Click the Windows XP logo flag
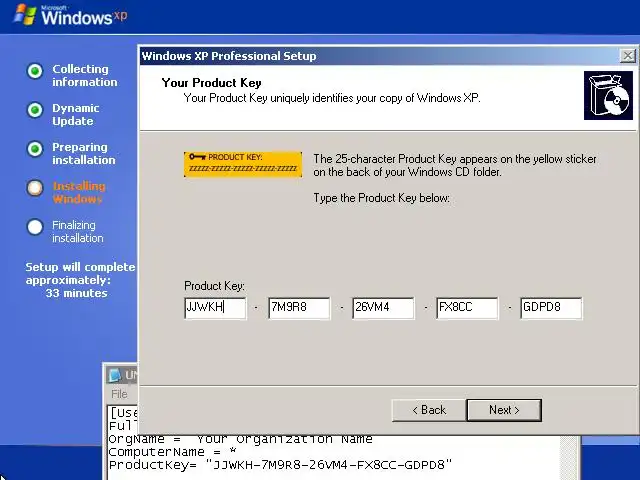640x480 pixels. pos(24,15)
